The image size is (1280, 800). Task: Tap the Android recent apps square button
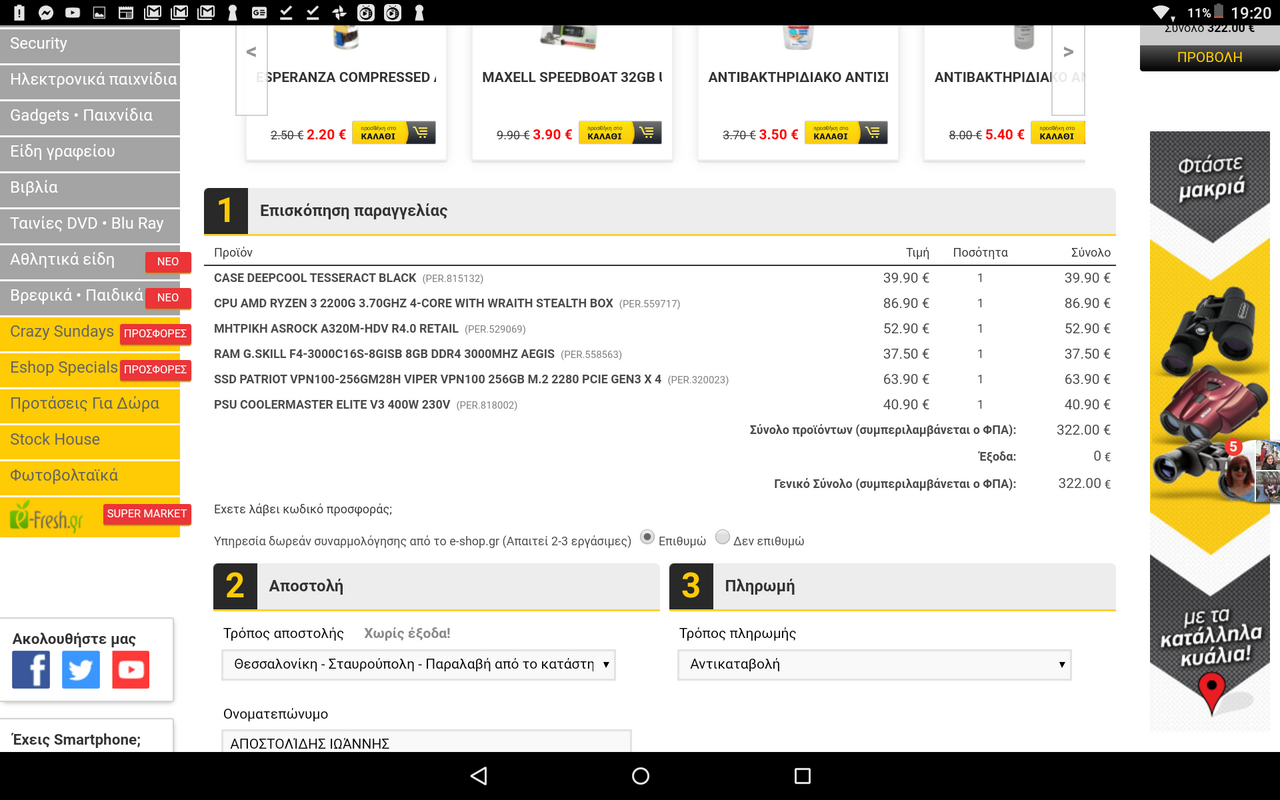click(x=801, y=776)
